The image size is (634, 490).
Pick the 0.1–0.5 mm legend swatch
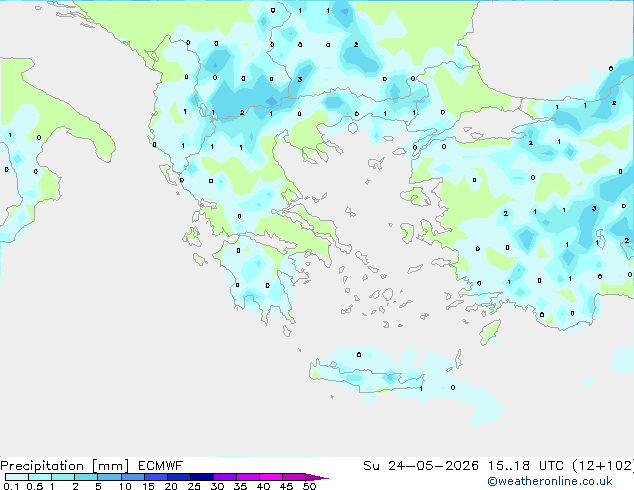coord(17,477)
